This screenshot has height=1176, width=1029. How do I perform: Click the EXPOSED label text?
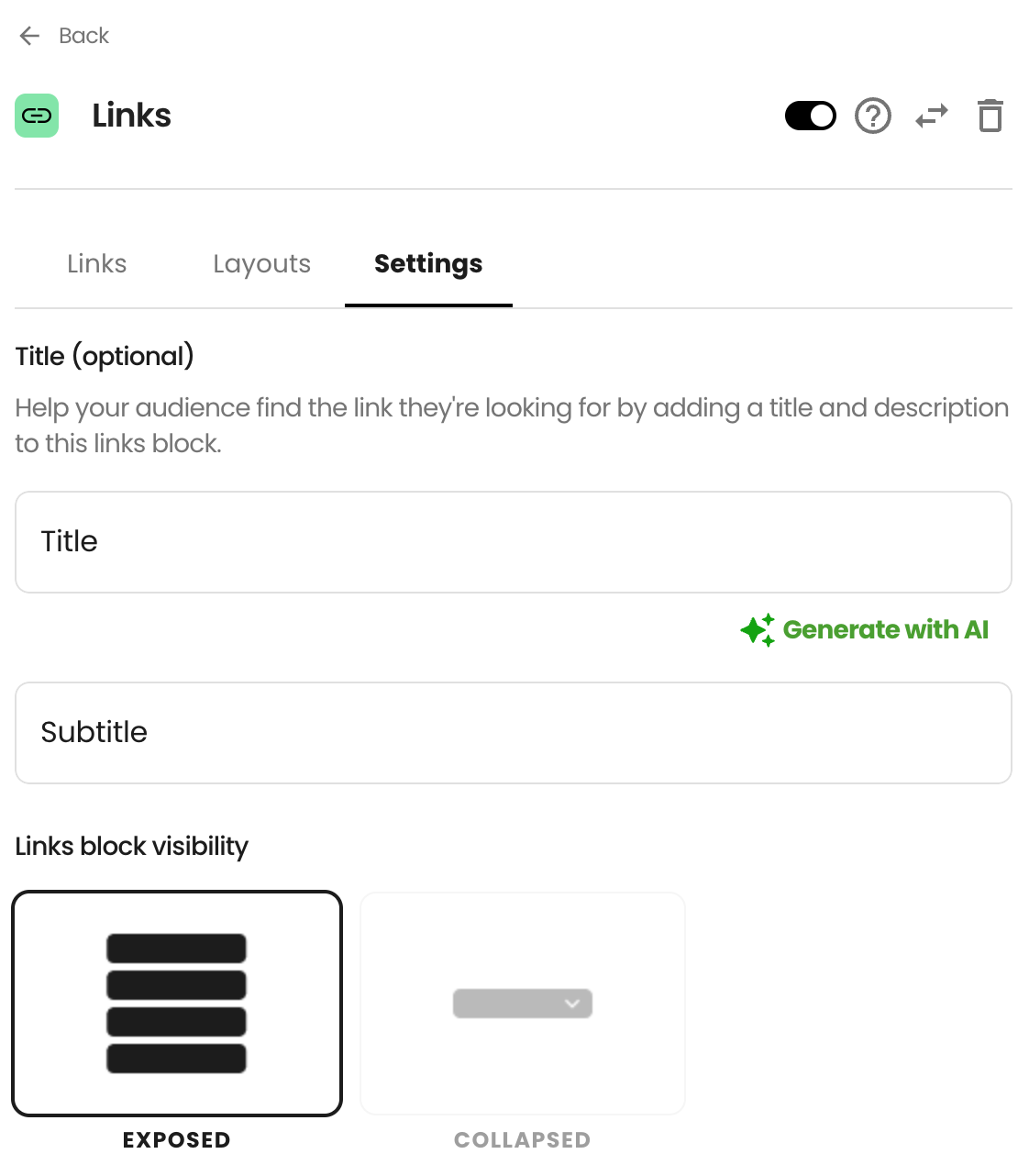coord(177,1140)
